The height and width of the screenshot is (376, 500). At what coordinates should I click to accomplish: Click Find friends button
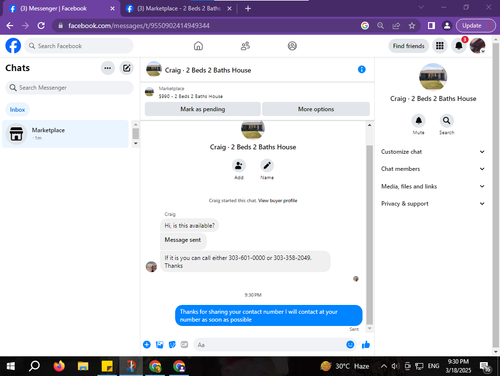(x=408, y=46)
